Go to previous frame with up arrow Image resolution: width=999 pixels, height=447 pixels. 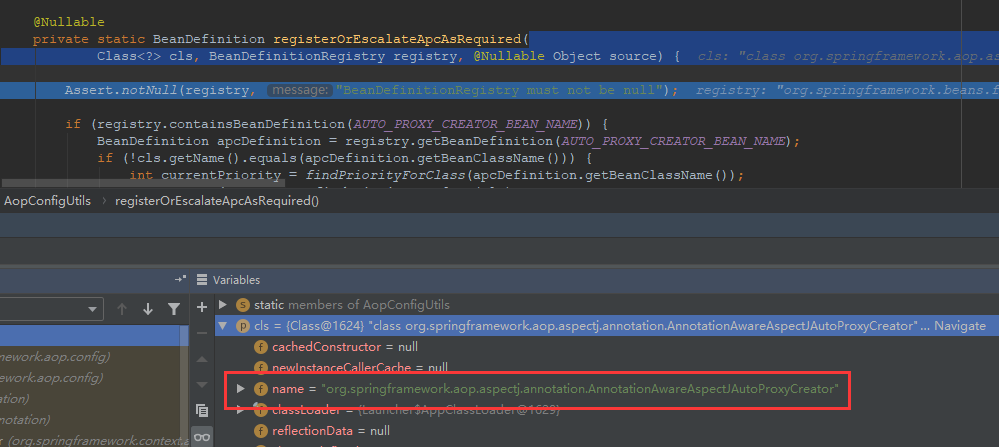[122, 309]
